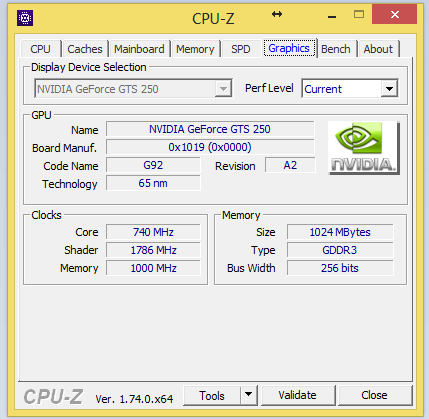Click the GPU Name field value

click(210, 129)
